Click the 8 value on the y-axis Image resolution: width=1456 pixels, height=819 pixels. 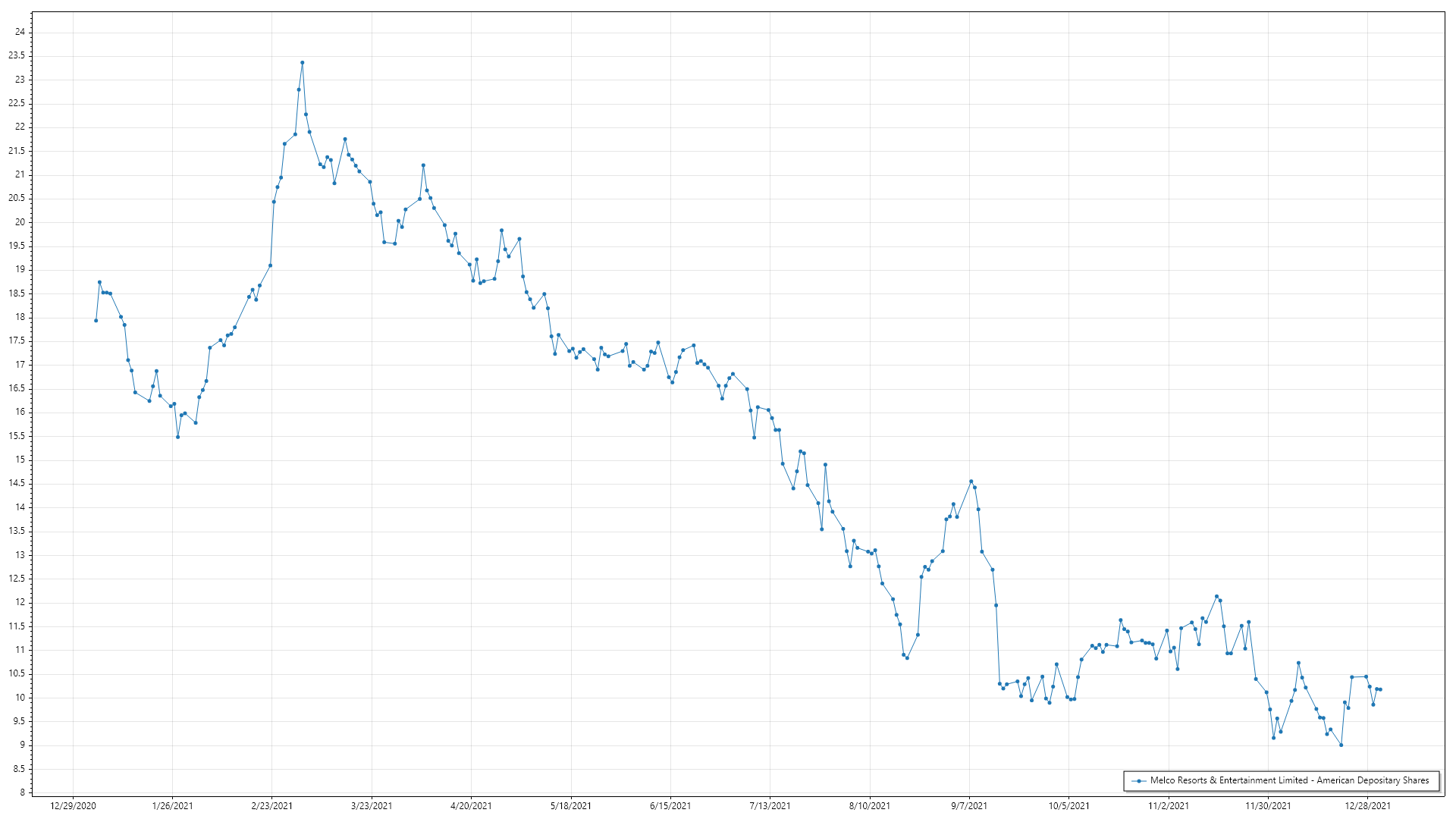(22, 792)
